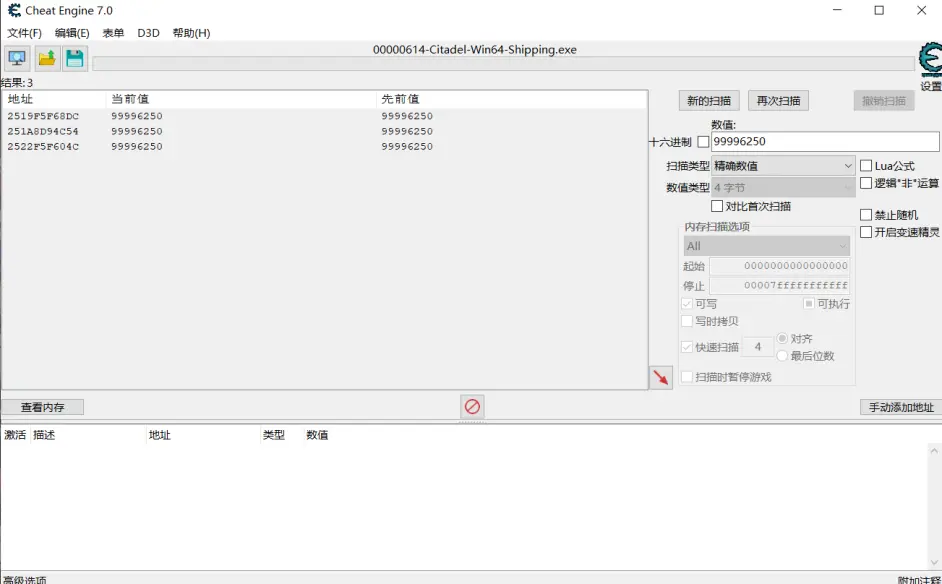Open the memory region dropdown showing All
The image size is (942, 584).
pos(766,246)
